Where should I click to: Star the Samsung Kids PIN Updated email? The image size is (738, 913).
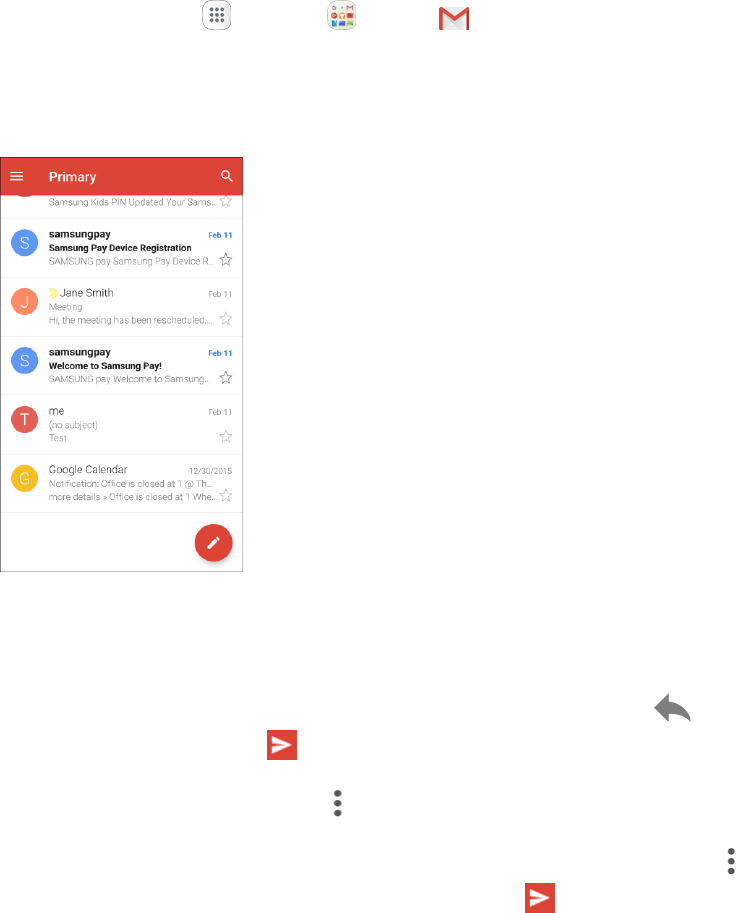(x=226, y=201)
